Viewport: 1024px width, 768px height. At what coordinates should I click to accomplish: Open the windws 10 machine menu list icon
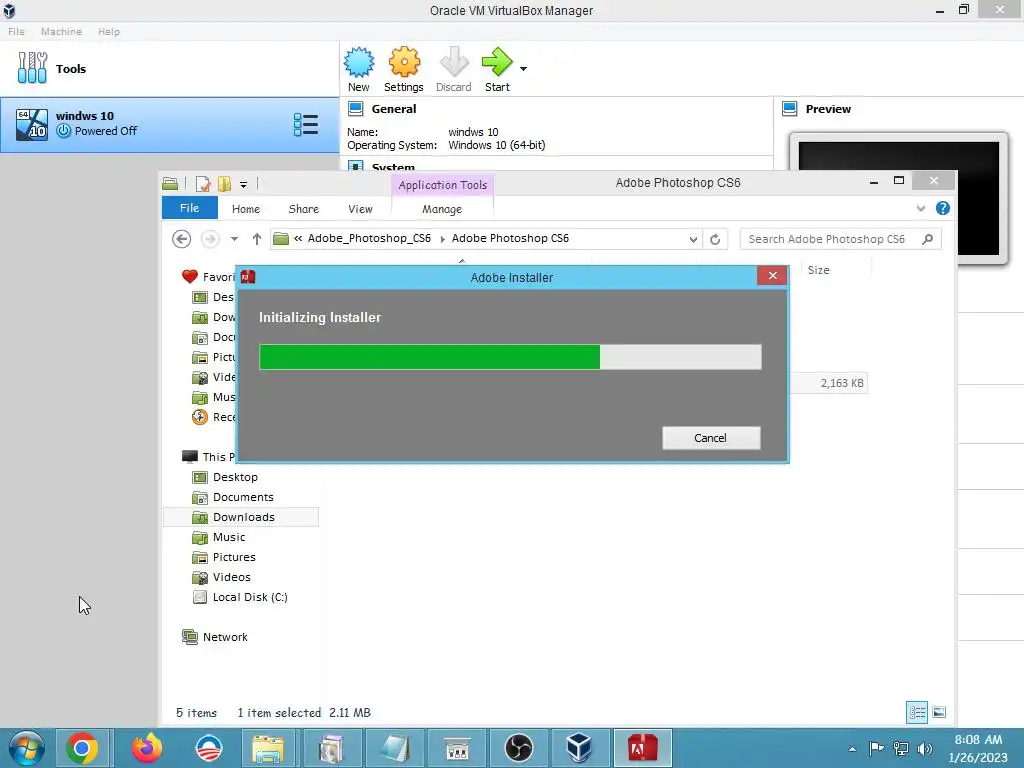(306, 124)
